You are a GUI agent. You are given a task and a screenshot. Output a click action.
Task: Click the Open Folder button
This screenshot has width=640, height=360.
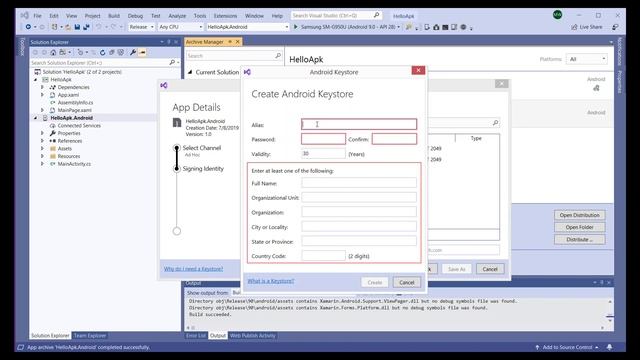[580, 227]
